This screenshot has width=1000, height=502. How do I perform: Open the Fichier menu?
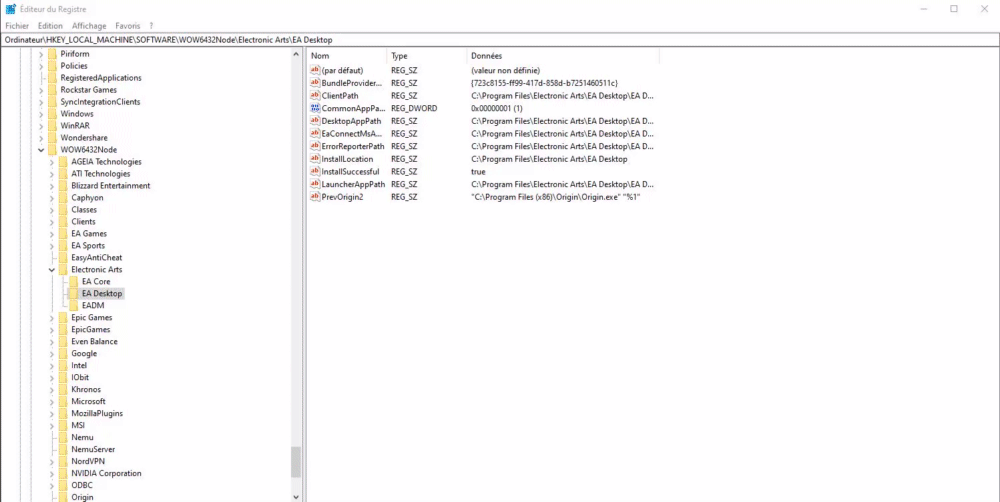pos(17,26)
